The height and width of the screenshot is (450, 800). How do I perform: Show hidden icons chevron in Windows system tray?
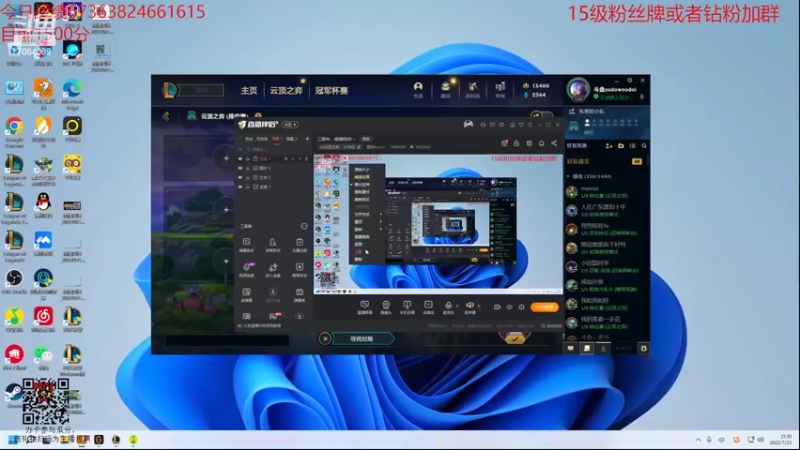[698, 439]
